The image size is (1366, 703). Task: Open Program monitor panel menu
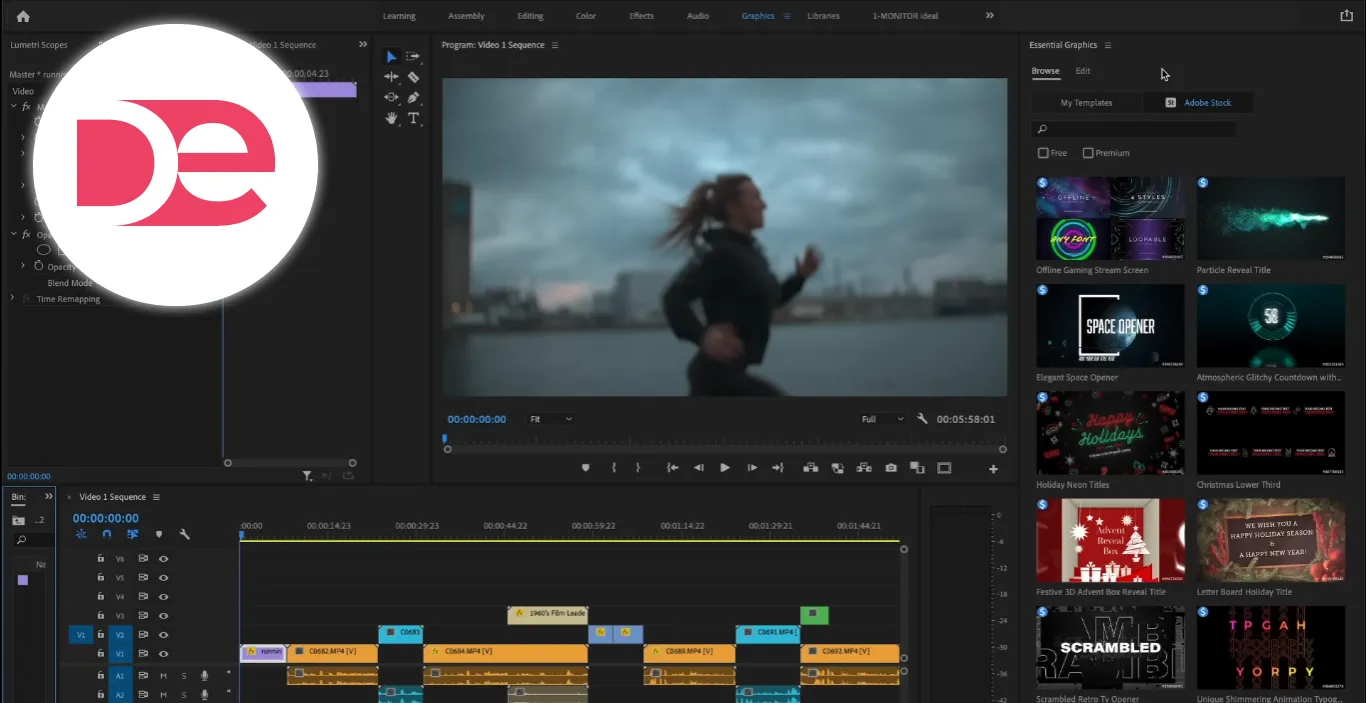point(555,45)
